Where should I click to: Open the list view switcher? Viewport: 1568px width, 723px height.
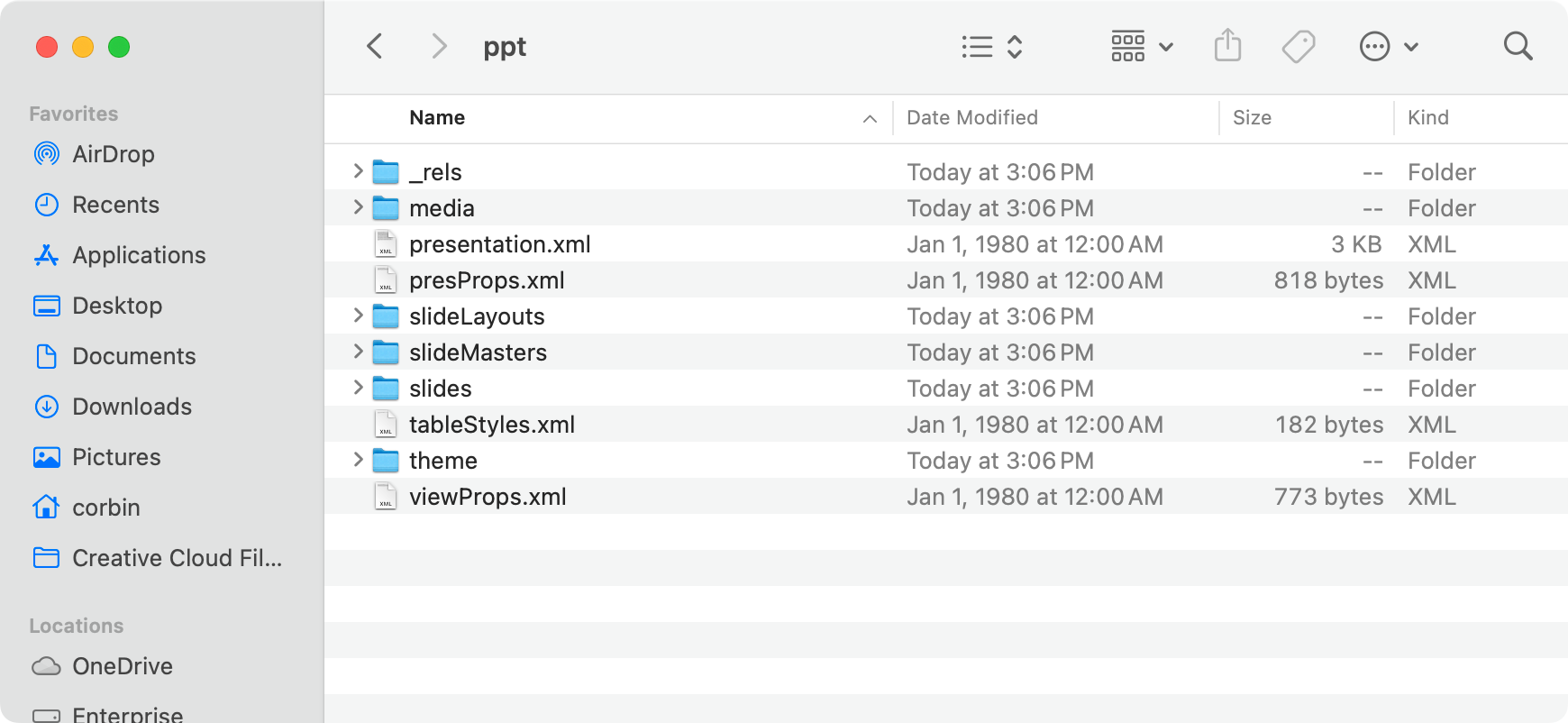click(x=992, y=46)
